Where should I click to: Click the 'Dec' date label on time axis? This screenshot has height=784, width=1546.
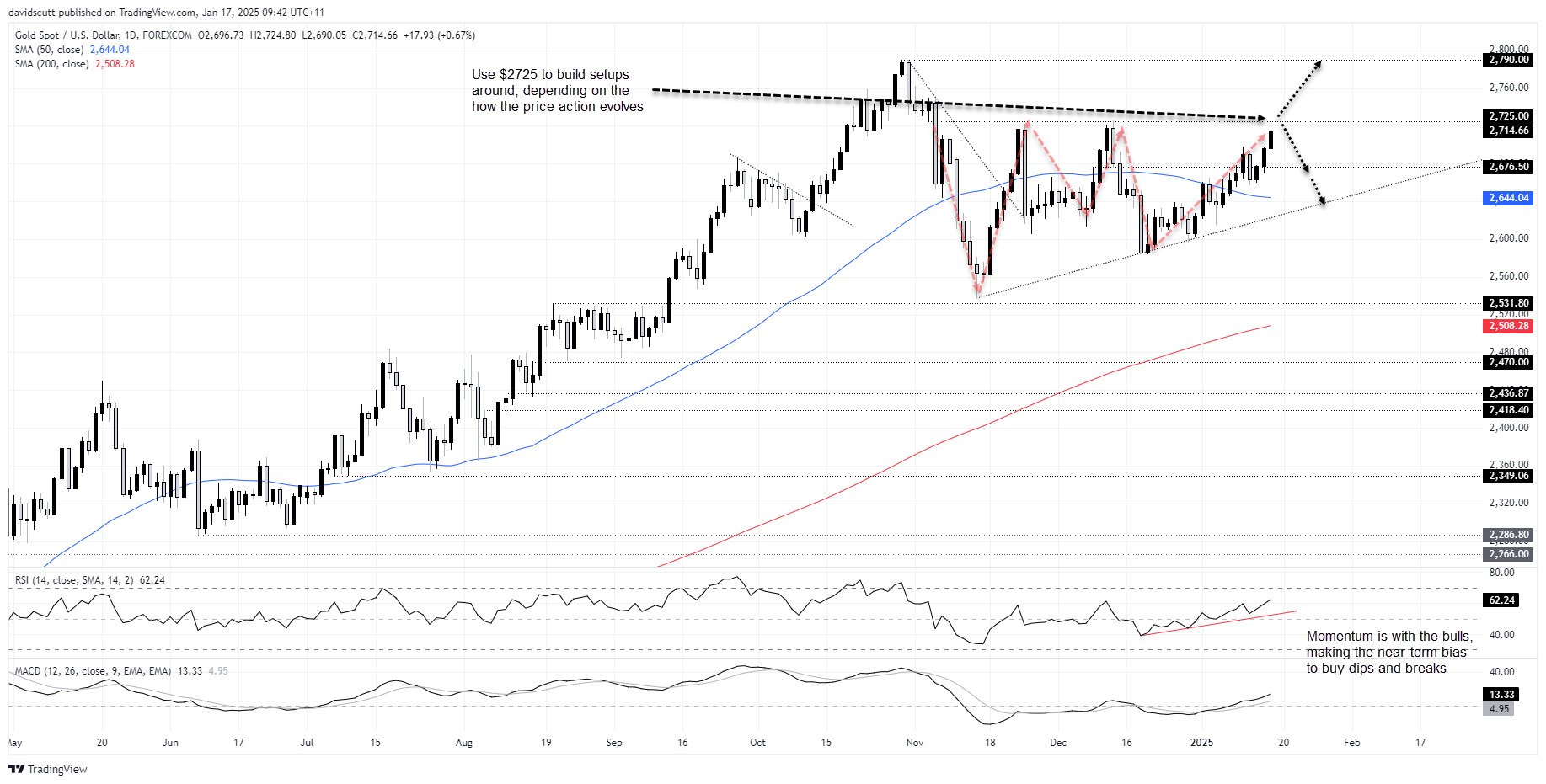[x=1058, y=743]
